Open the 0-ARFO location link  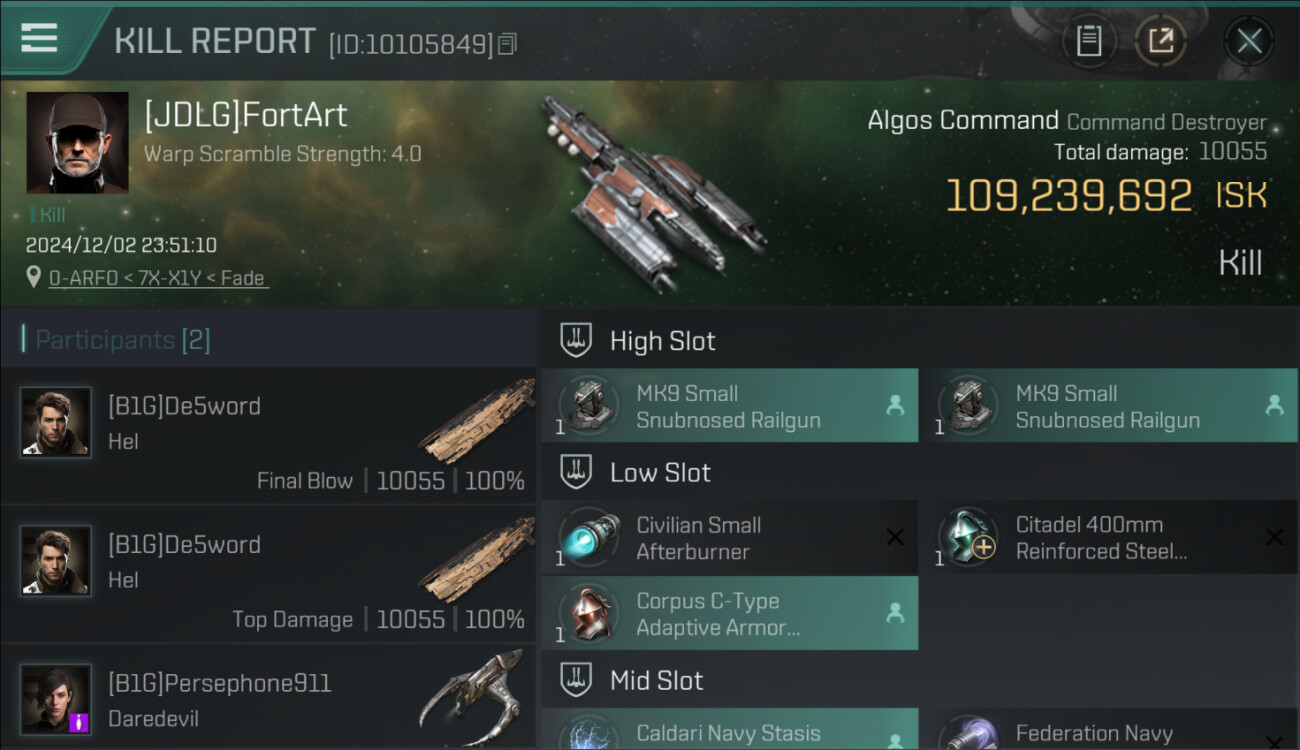(158, 278)
